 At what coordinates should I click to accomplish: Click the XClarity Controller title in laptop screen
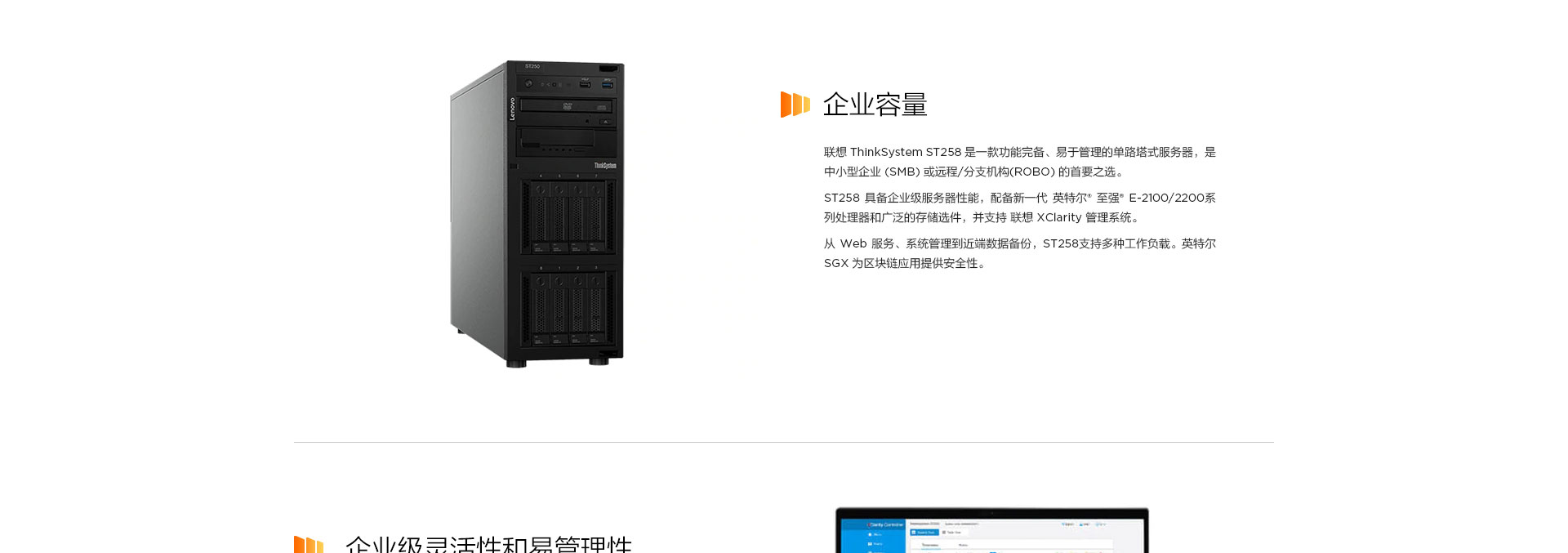coord(885,524)
